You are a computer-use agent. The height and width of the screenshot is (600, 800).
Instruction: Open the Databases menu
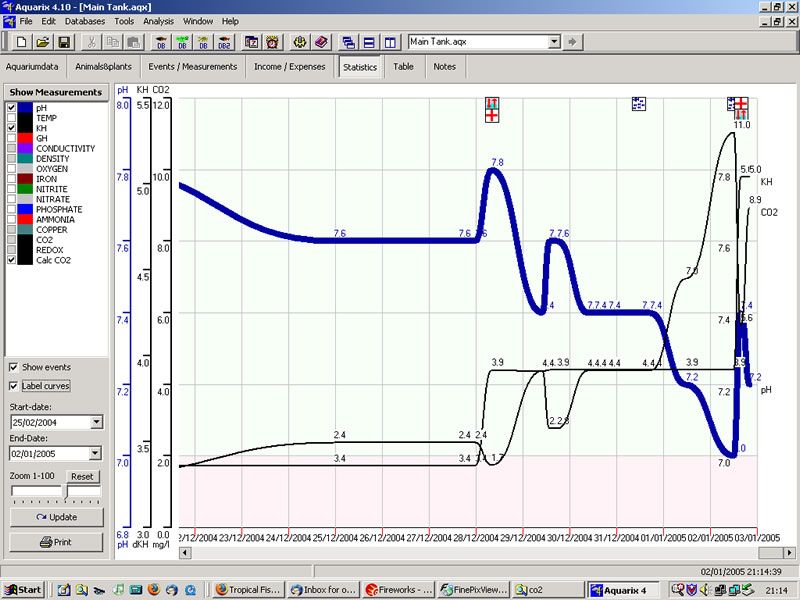click(x=85, y=21)
